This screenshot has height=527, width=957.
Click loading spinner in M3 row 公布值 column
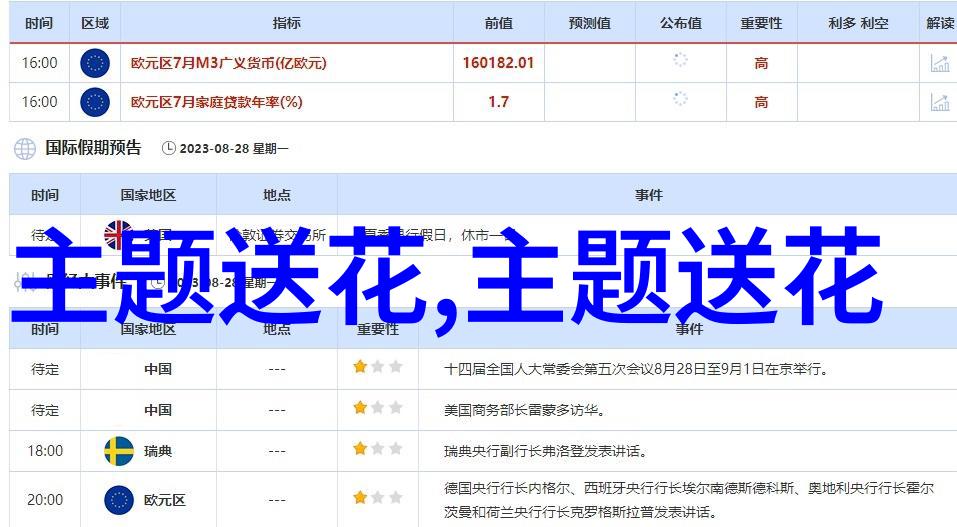(680, 60)
